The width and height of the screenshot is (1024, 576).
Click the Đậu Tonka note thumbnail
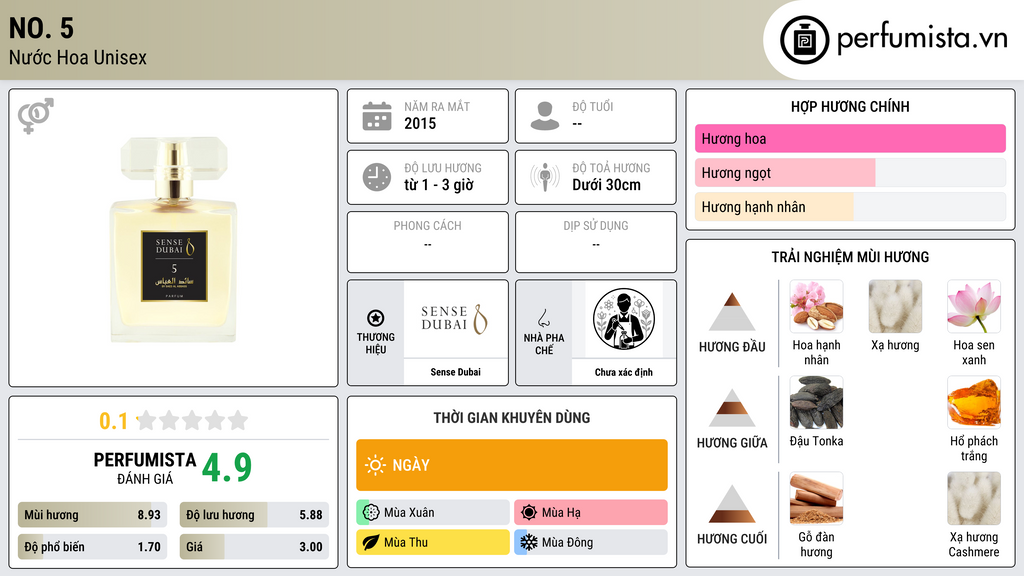click(816, 402)
